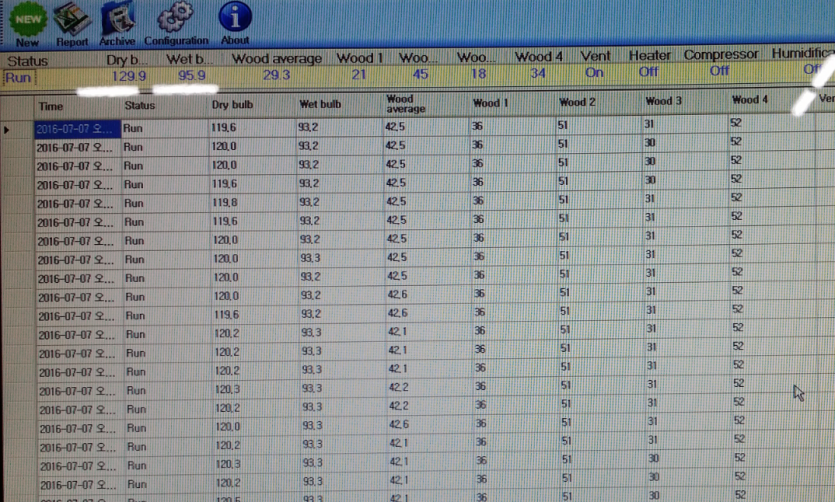Click the Vent On status value
The height and width of the screenshot is (502, 835).
(x=594, y=72)
